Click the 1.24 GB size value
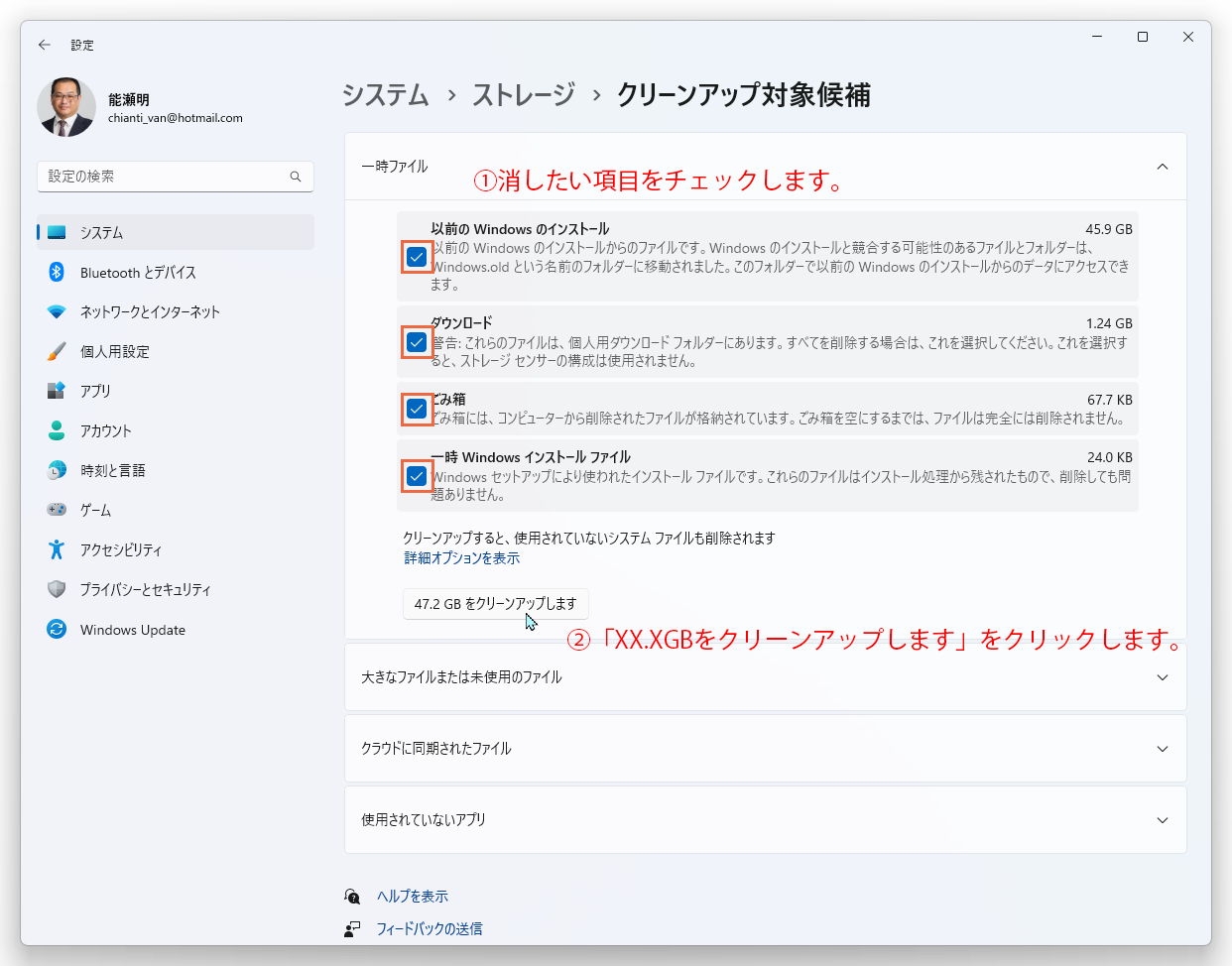This screenshot has width=1232, height=966. click(1109, 323)
